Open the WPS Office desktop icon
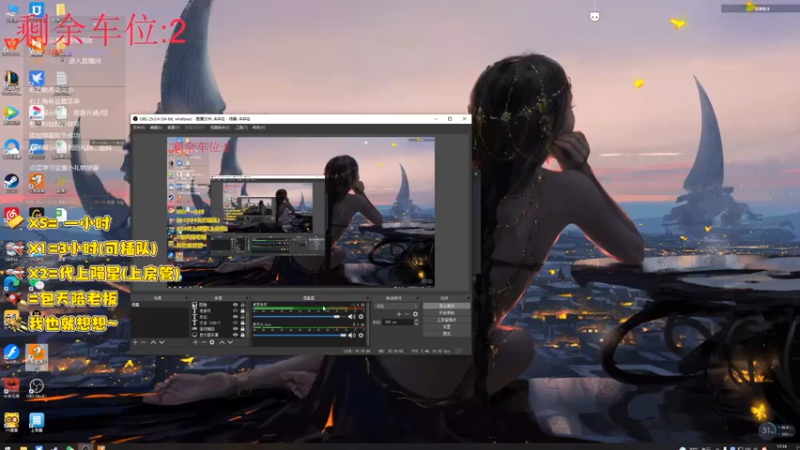 click(x=11, y=46)
